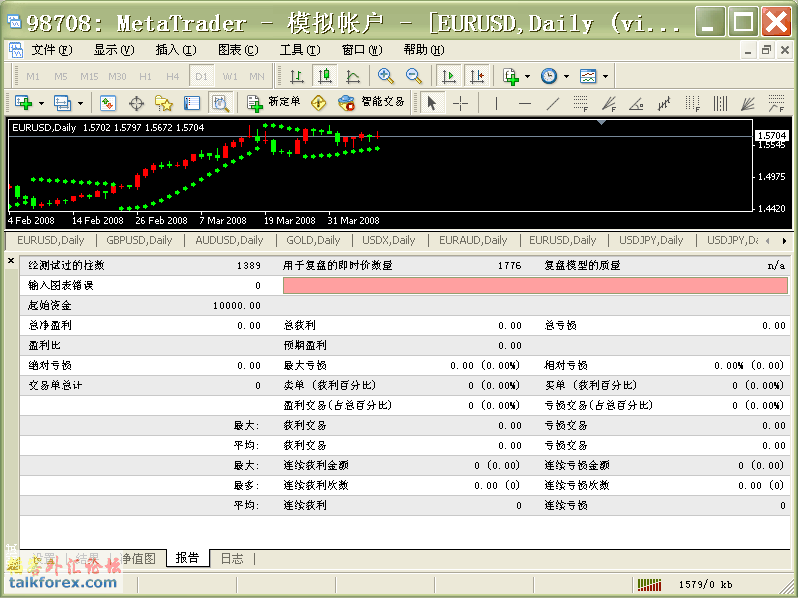Open the 插入(I) menu
798x598 pixels.
pos(176,50)
